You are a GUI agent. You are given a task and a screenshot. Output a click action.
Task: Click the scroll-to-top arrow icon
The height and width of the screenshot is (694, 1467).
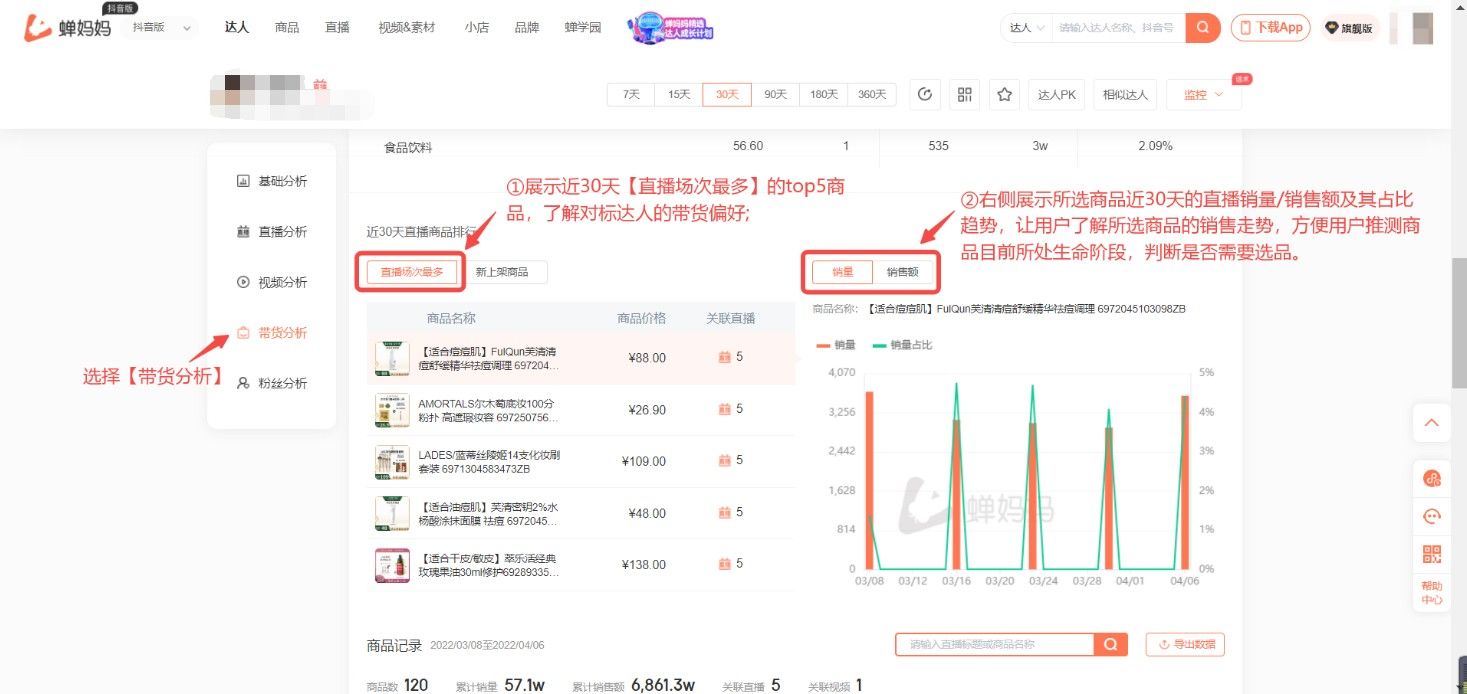pos(1431,423)
